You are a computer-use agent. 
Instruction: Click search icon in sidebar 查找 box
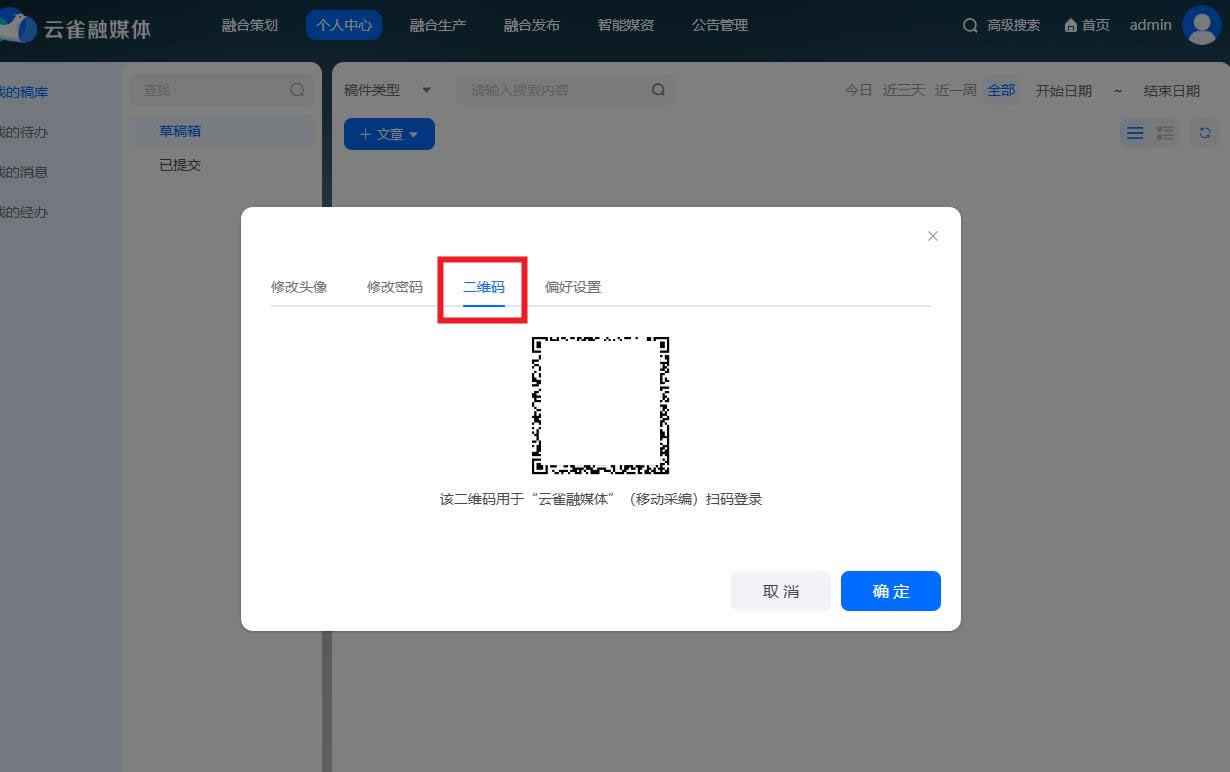297,89
